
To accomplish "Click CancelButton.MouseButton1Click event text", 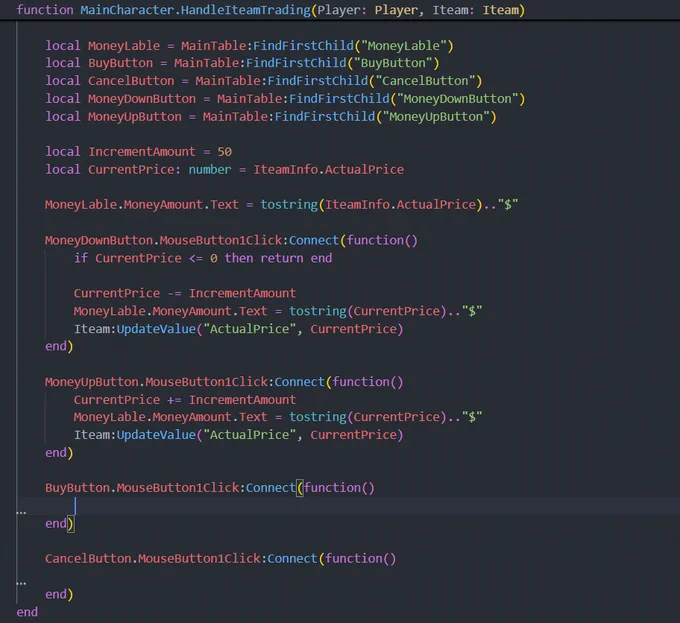I will coord(153,558).
